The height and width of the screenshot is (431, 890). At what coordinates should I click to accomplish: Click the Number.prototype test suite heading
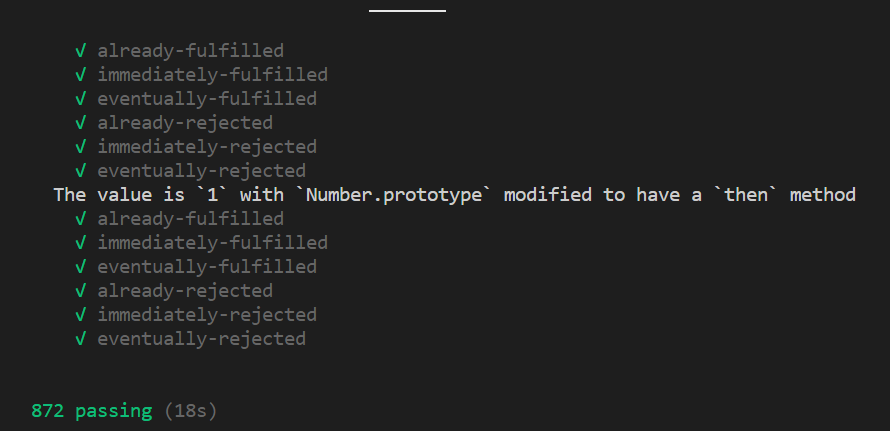(x=454, y=195)
